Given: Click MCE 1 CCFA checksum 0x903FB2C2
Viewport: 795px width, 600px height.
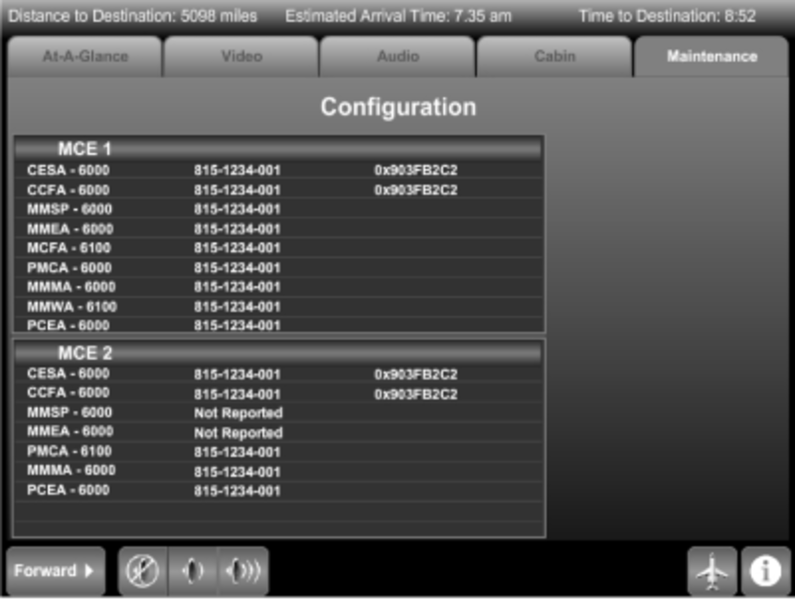Looking at the screenshot, I should point(416,190).
